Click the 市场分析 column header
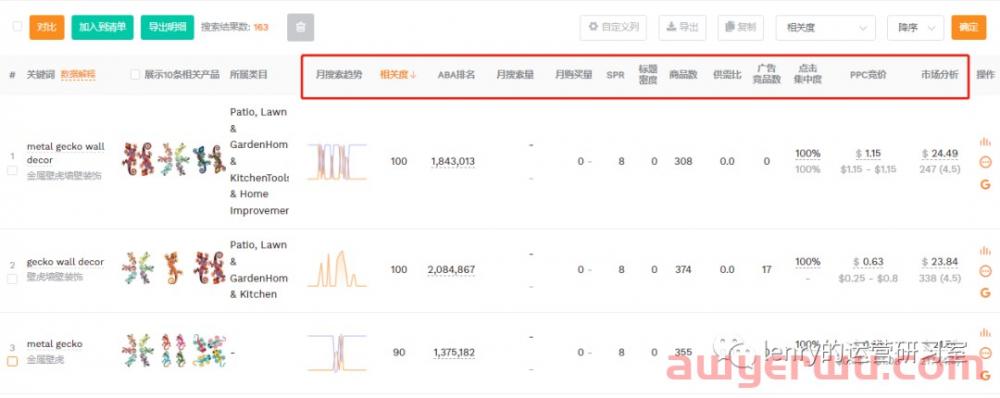Screen dimensions: 1000x398 coord(939,75)
